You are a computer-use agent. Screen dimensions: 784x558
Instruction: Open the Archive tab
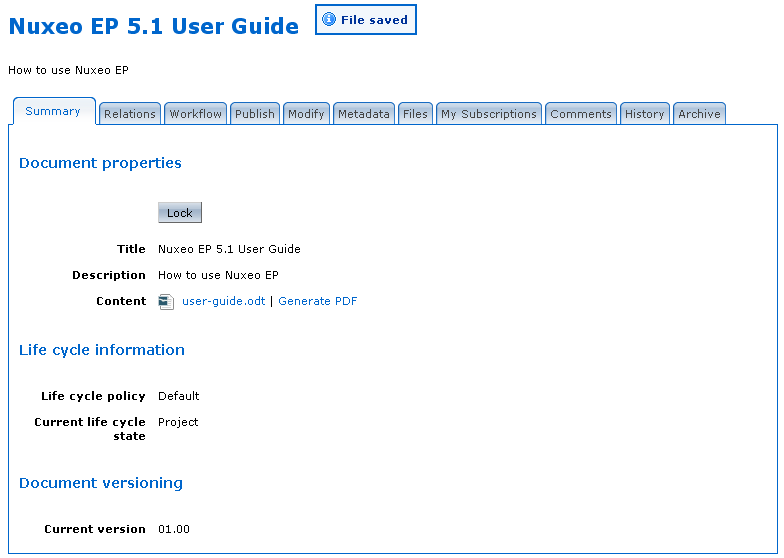pos(700,114)
